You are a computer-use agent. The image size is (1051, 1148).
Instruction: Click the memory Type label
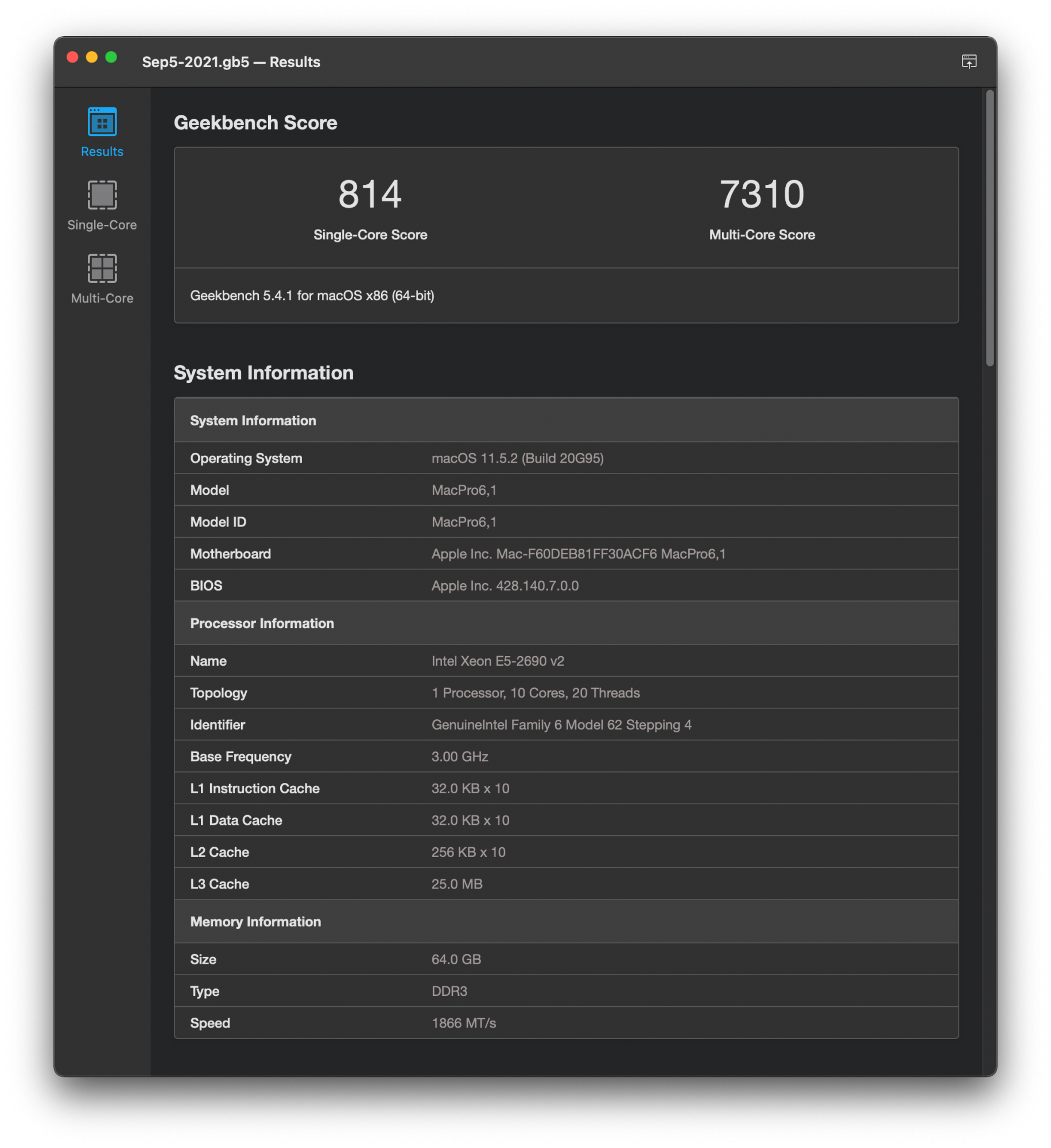pos(205,991)
